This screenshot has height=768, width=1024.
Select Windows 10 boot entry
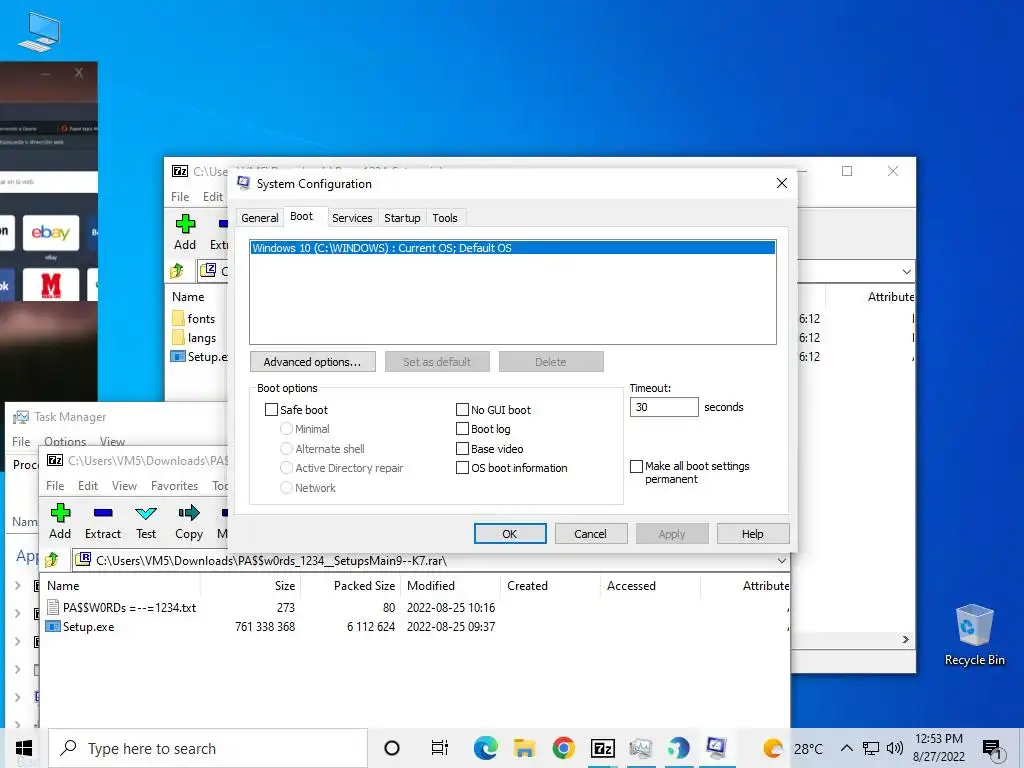[x=513, y=248]
